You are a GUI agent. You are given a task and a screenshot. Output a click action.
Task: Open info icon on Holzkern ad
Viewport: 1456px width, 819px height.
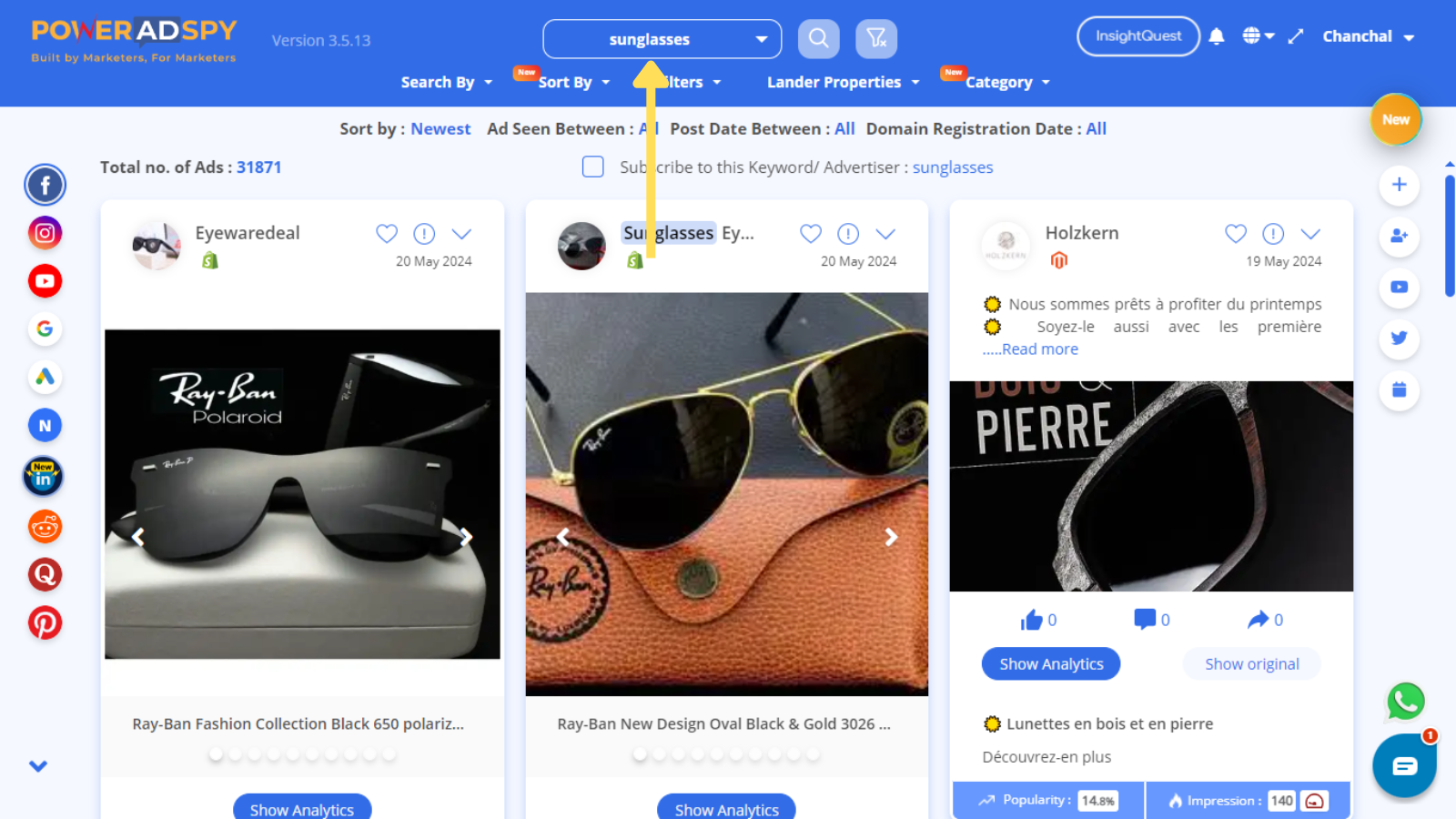[1273, 234]
